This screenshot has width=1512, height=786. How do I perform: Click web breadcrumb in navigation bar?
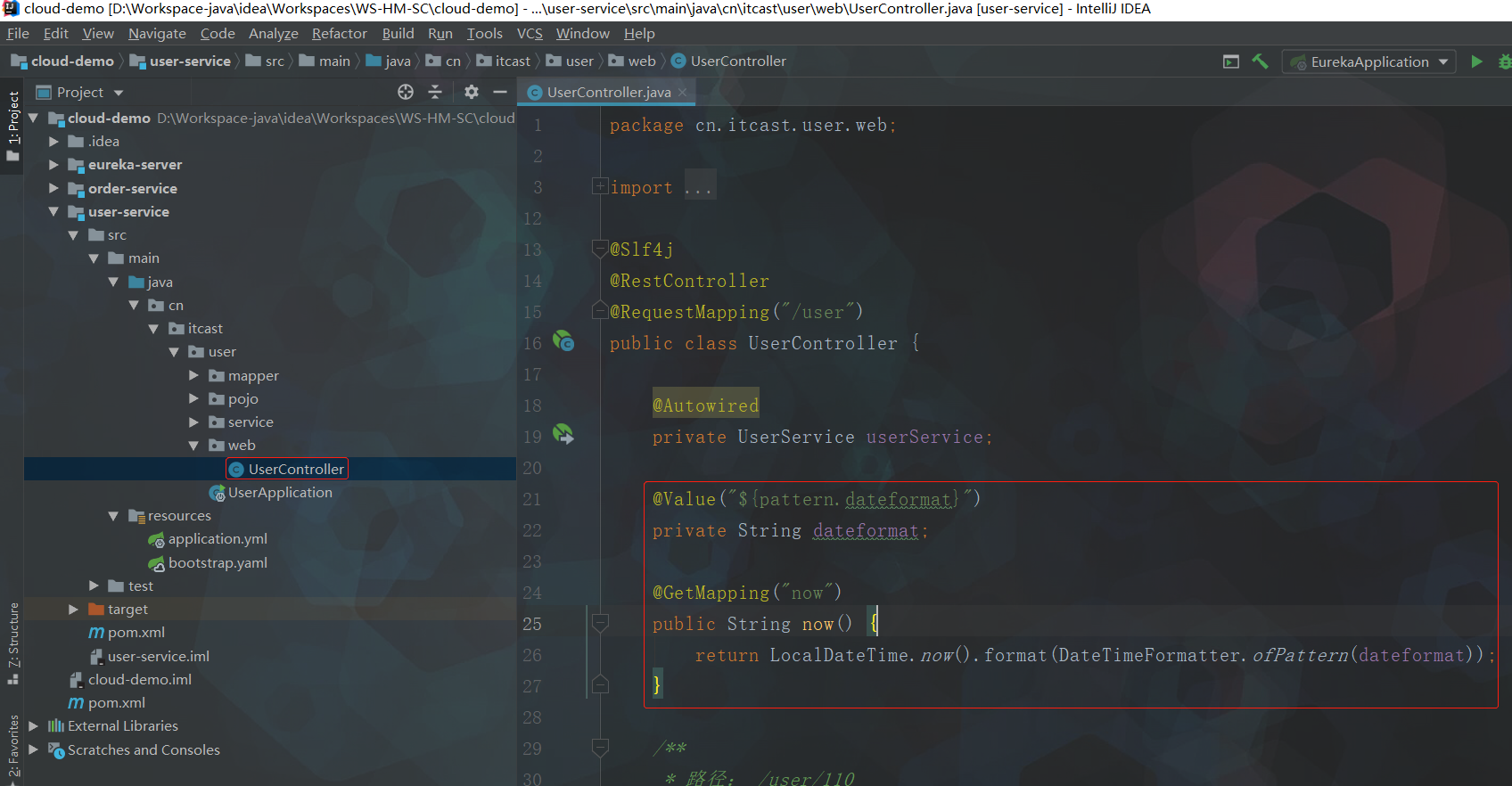632,61
